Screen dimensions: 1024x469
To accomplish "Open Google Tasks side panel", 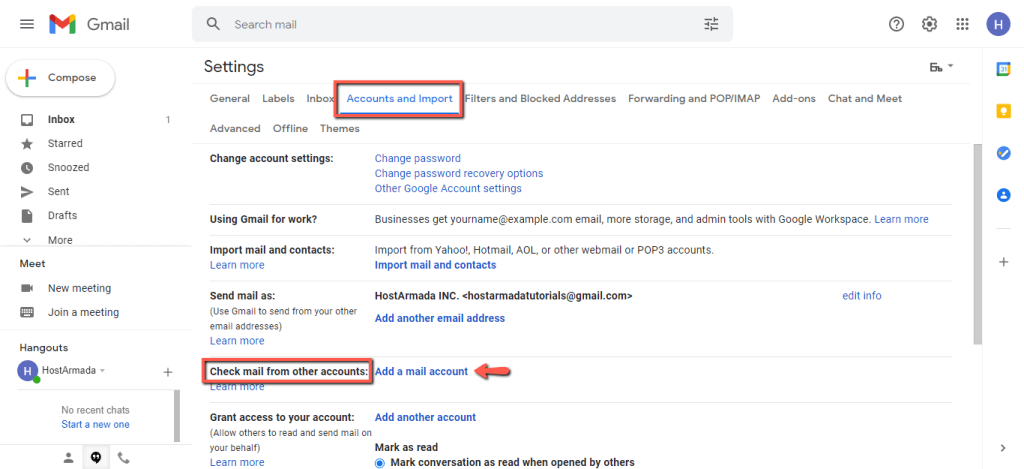I will pos(1004,153).
